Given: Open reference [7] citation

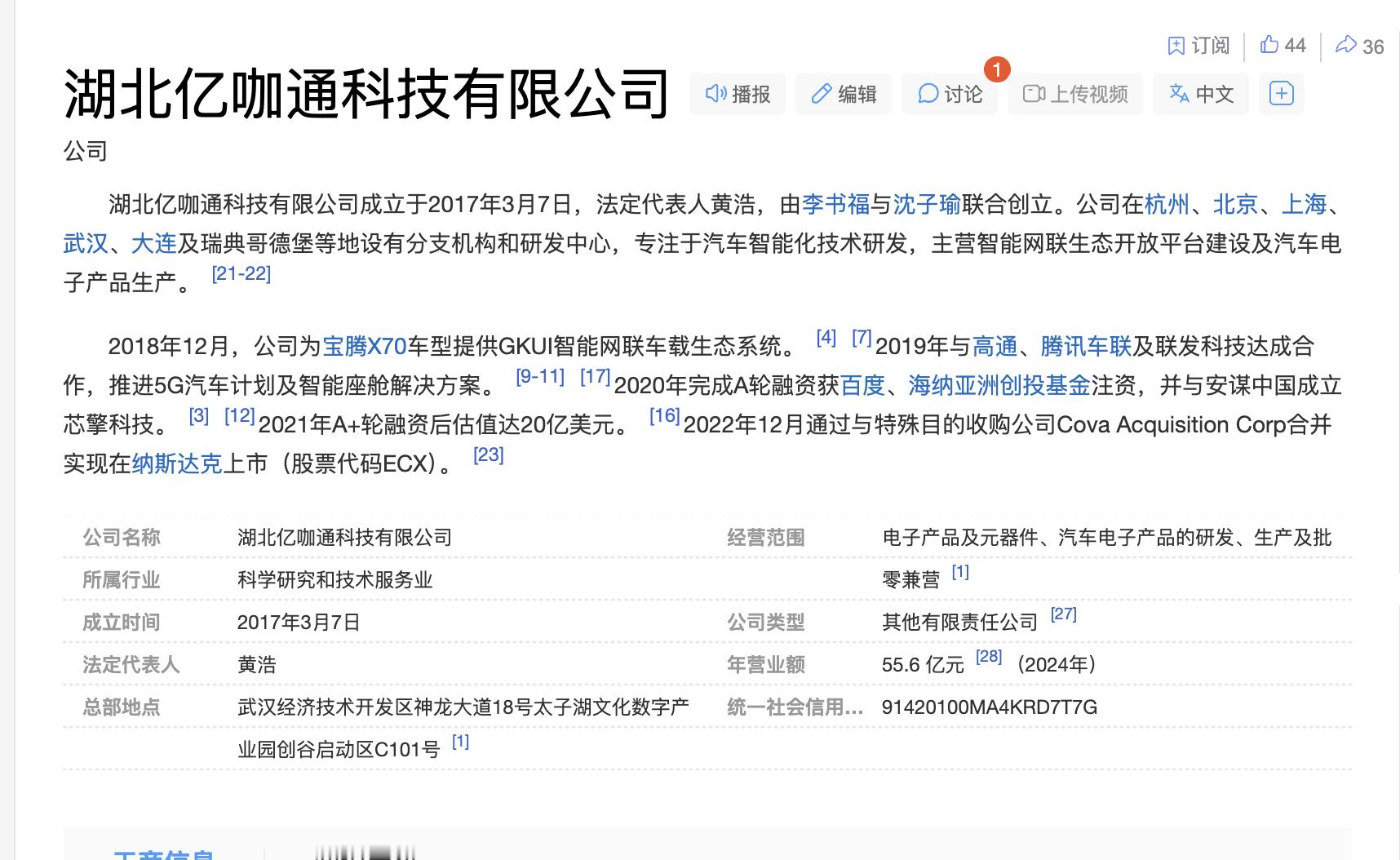Looking at the screenshot, I should coord(862,338).
